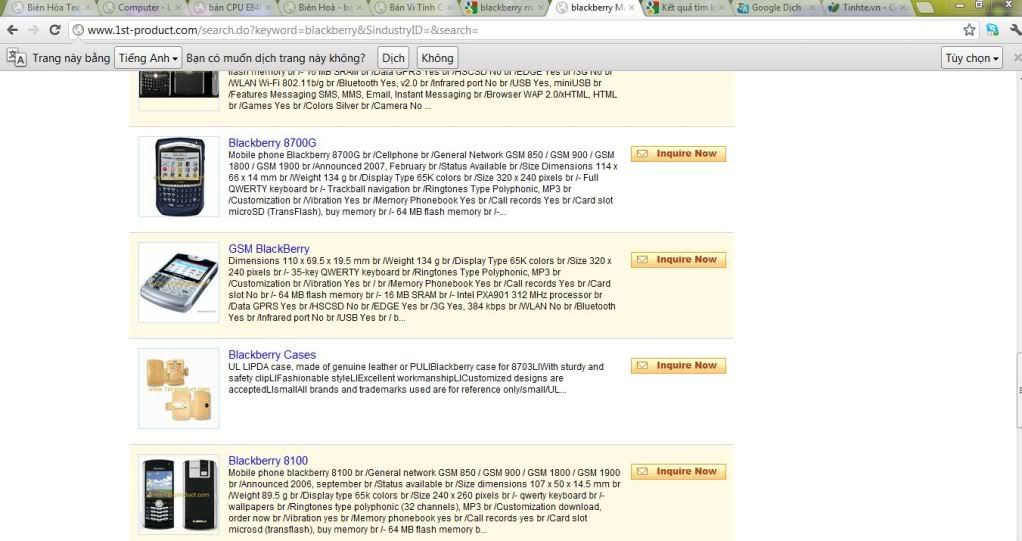Click the browser back arrow
The image size is (1022, 541).
(12, 30)
